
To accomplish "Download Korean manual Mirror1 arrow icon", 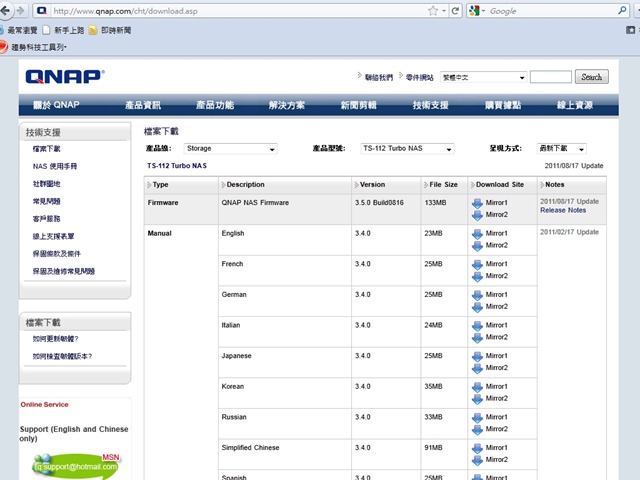I will point(477,387).
